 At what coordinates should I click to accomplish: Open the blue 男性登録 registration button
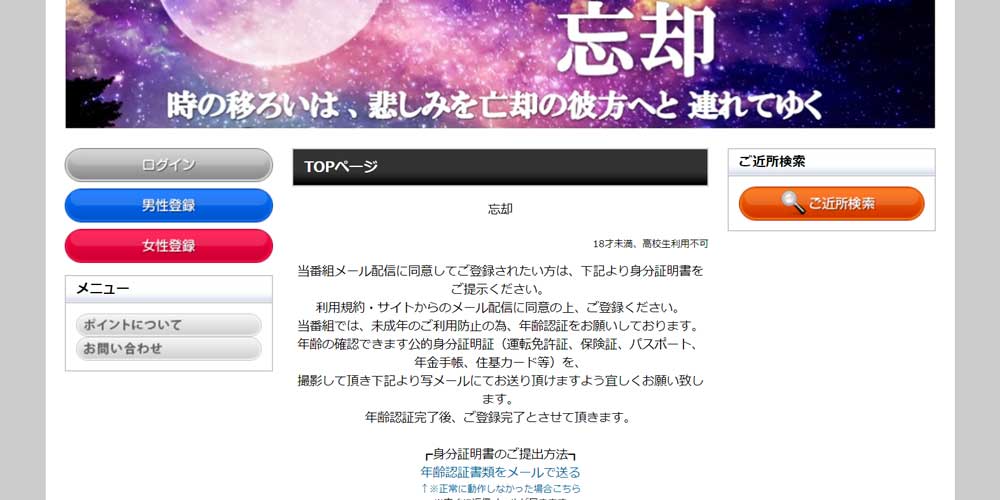[x=168, y=205]
